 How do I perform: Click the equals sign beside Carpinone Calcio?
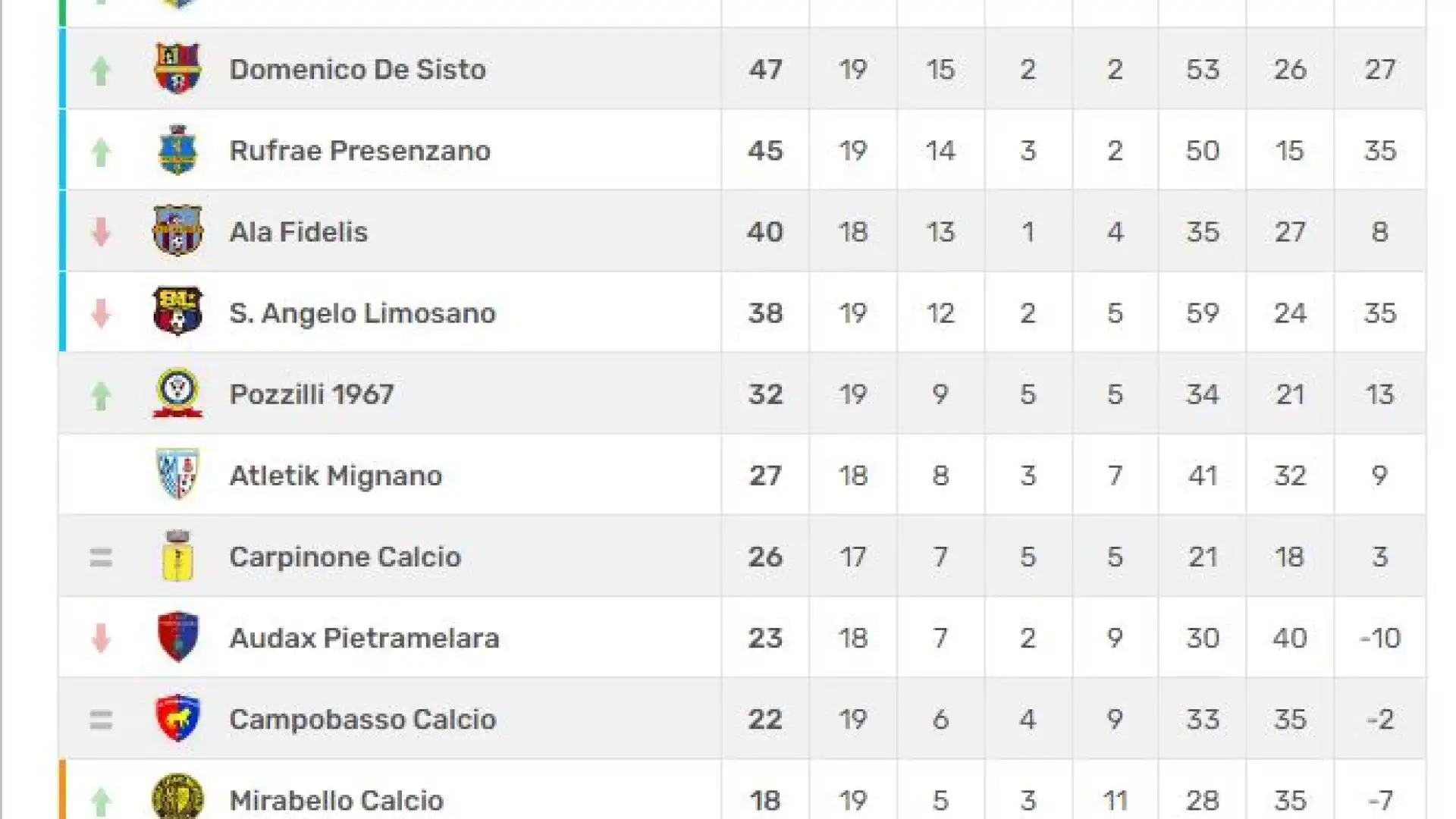click(x=101, y=558)
